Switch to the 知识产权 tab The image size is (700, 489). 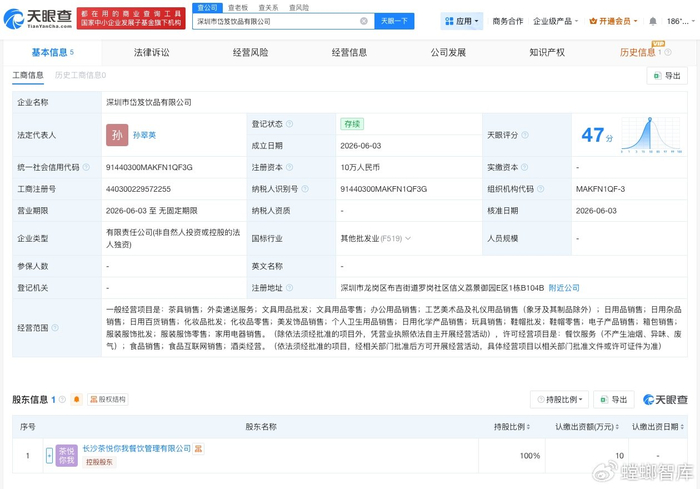pos(547,52)
